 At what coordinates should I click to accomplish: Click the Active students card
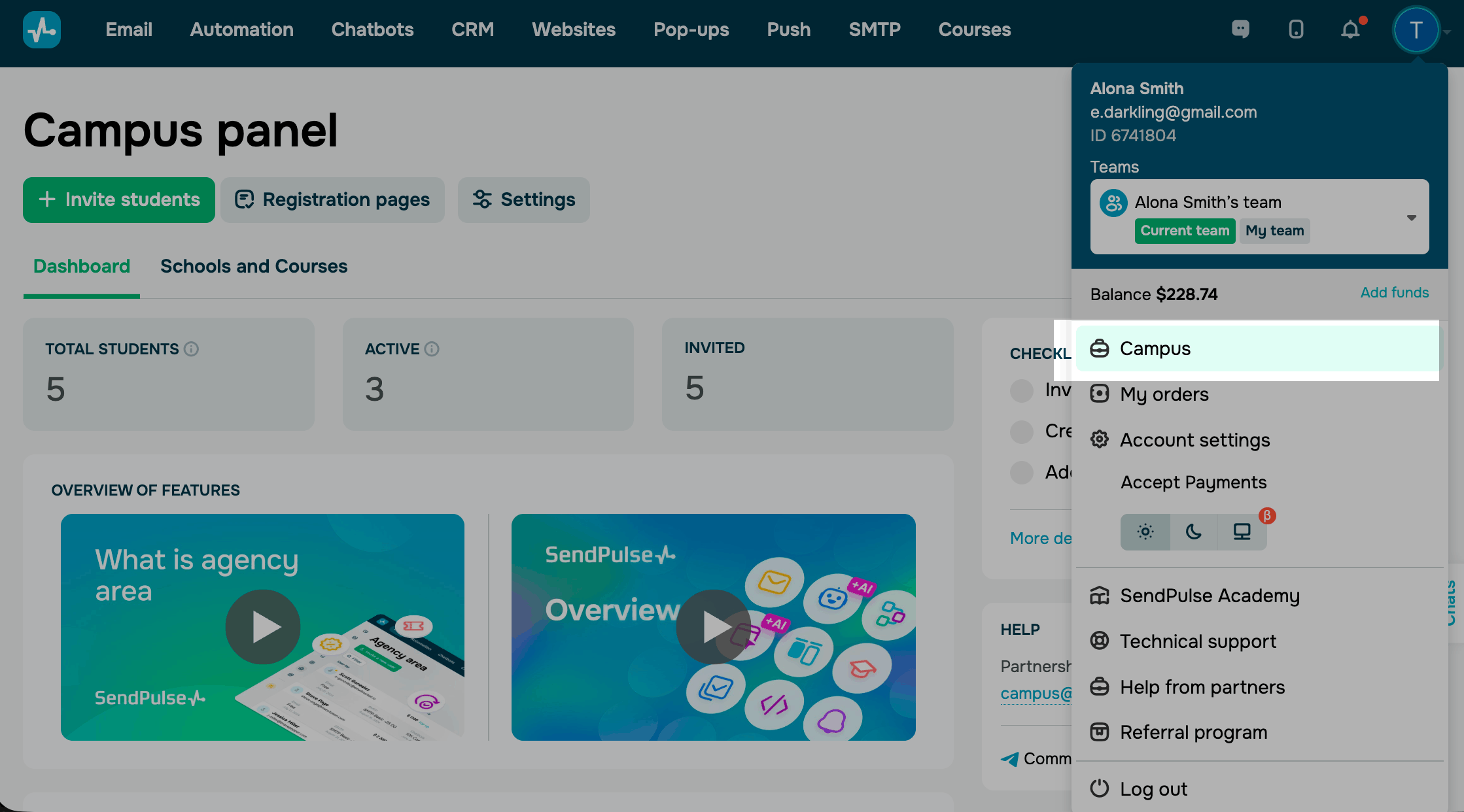(488, 374)
